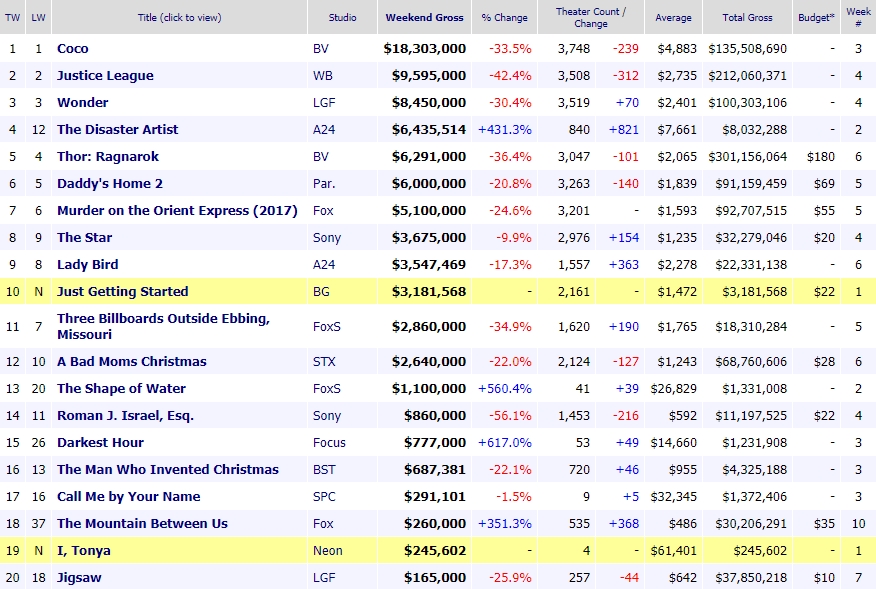Click BG studio for Just Getting Started
The image size is (876, 589).
321,292
